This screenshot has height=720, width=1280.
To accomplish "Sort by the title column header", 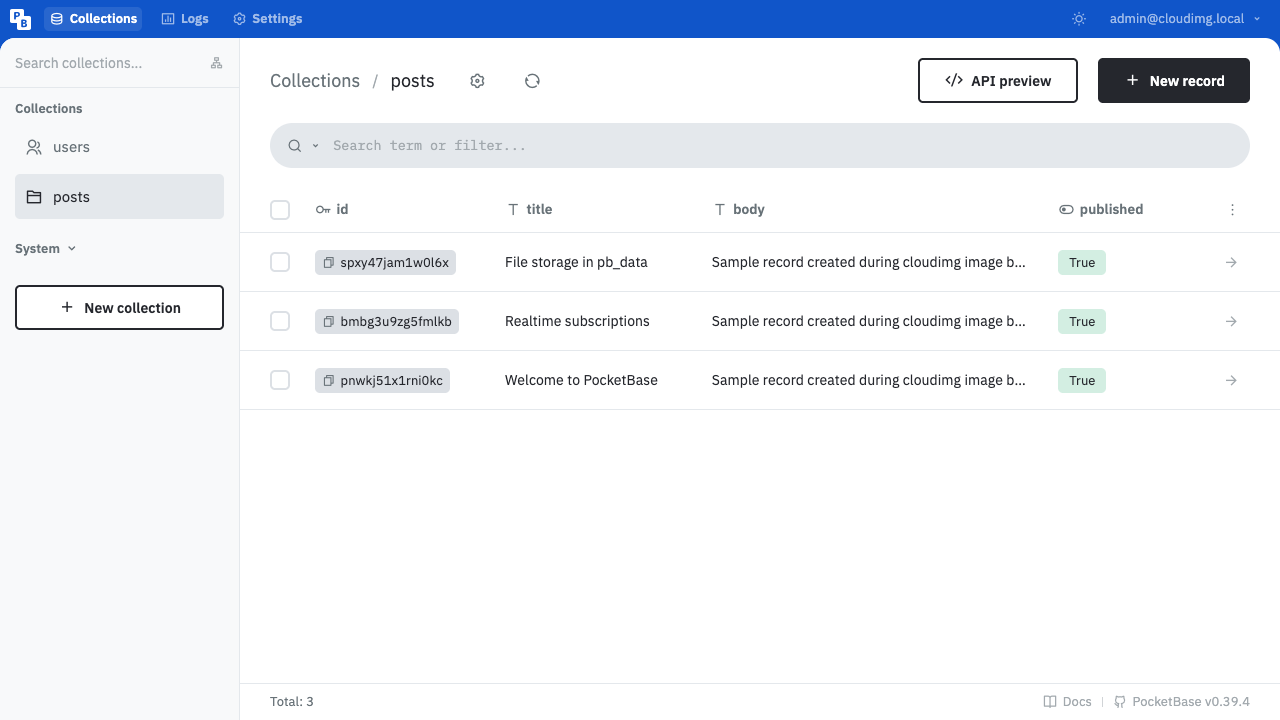I will (x=530, y=210).
